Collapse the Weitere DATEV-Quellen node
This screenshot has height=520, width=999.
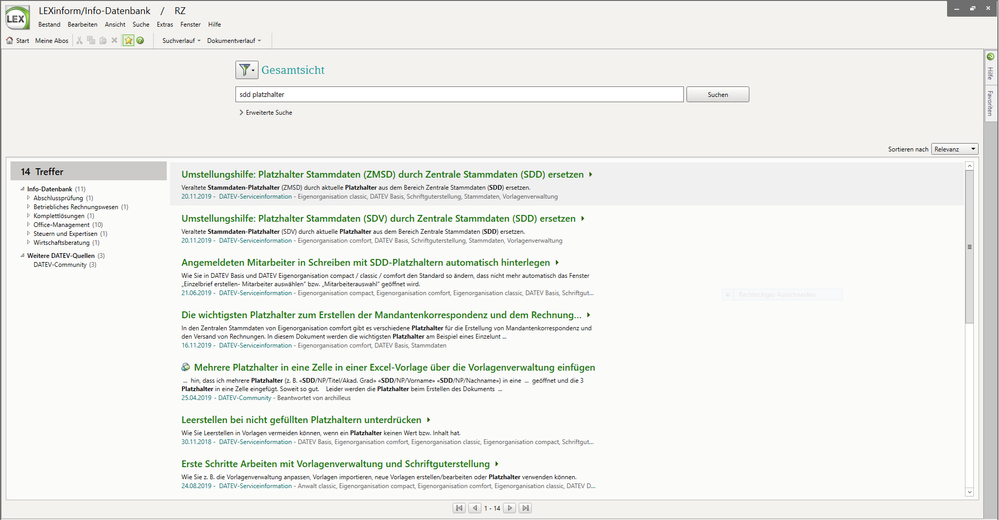pos(22,256)
